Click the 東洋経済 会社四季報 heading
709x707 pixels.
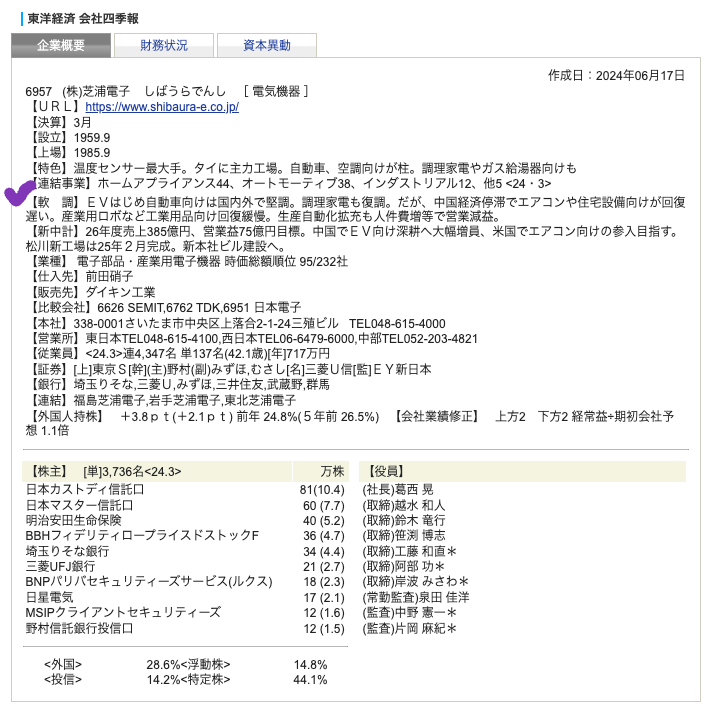tap(83, 19)
